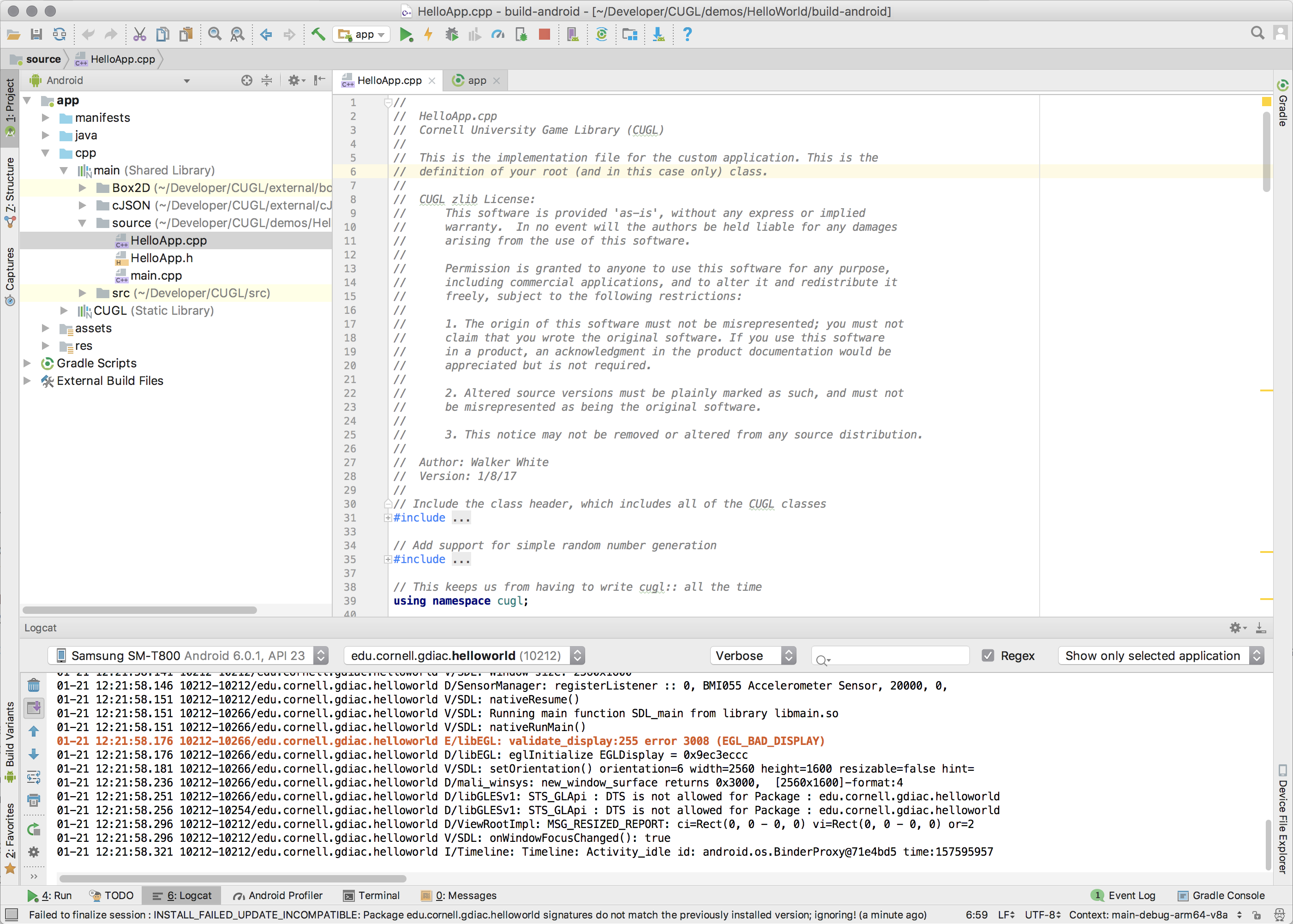The width and height of the screenshot is (1293, 924).
Task: Toggle logcat soft-wrap icon
Action: tap(34, 777)
